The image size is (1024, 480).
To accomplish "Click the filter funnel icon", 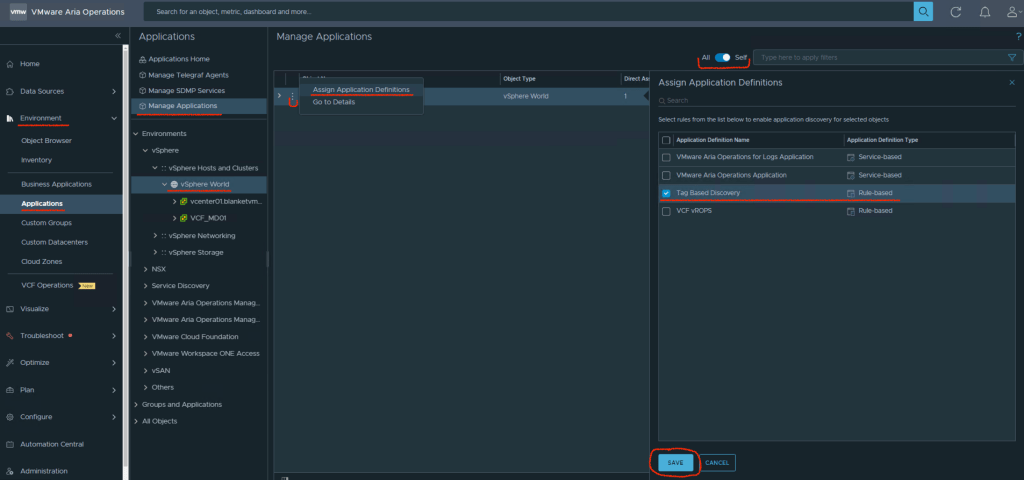I will tap(1011, 57).
